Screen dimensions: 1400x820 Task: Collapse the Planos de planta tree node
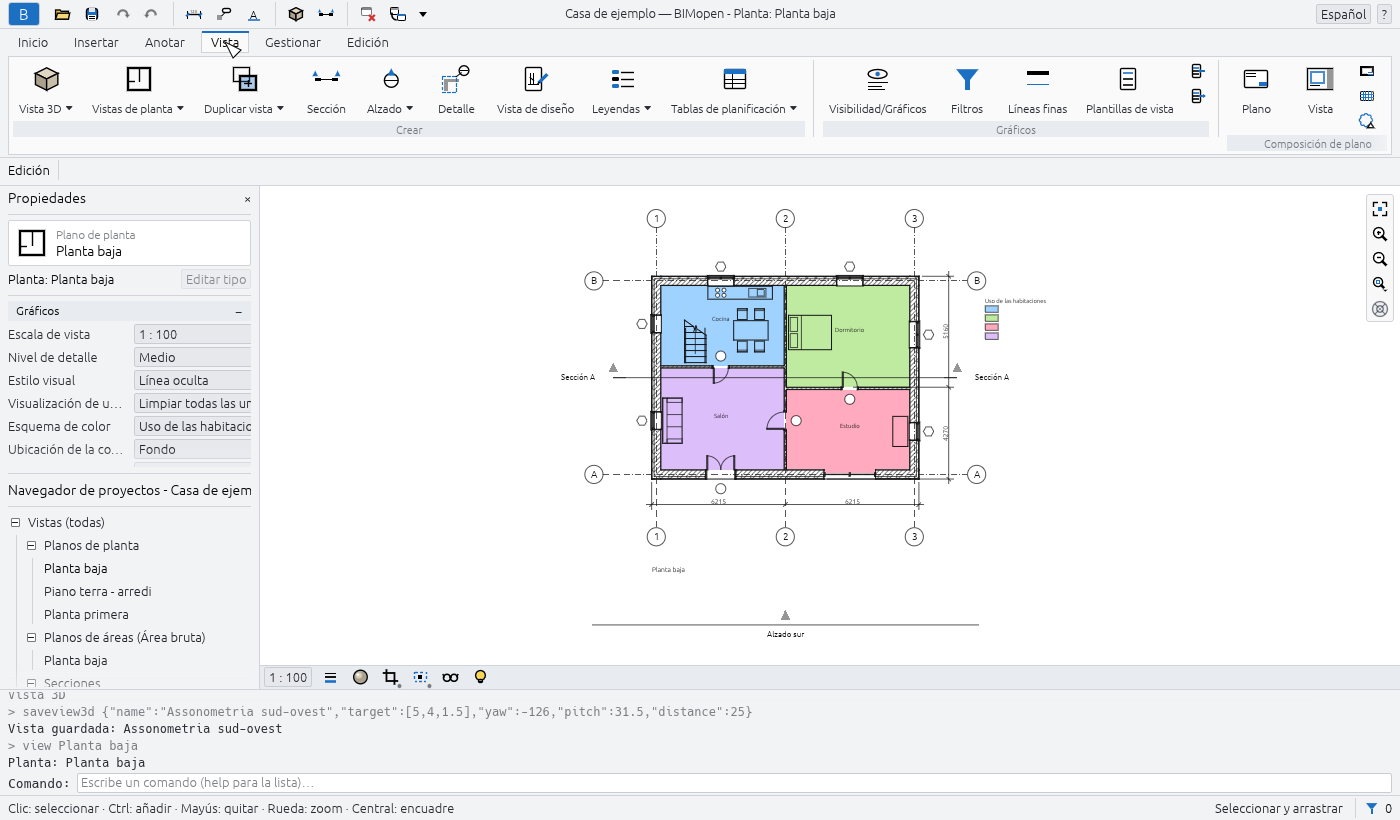pos(32,546)
